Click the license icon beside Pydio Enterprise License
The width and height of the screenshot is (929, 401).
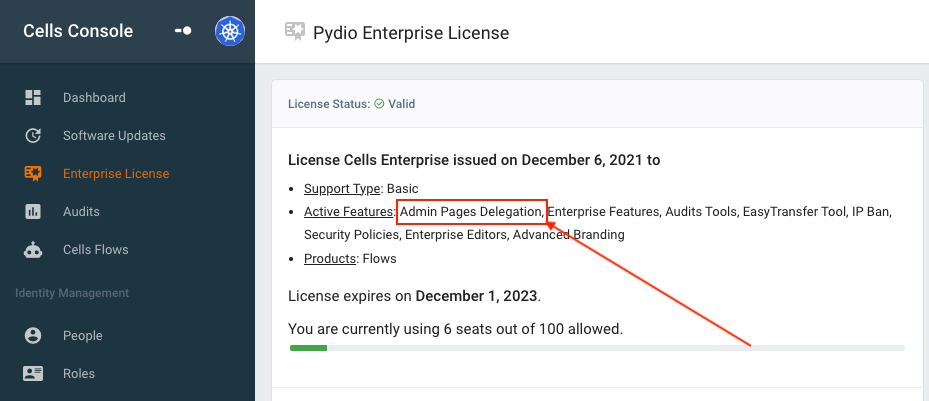click(x=294, y=31)
